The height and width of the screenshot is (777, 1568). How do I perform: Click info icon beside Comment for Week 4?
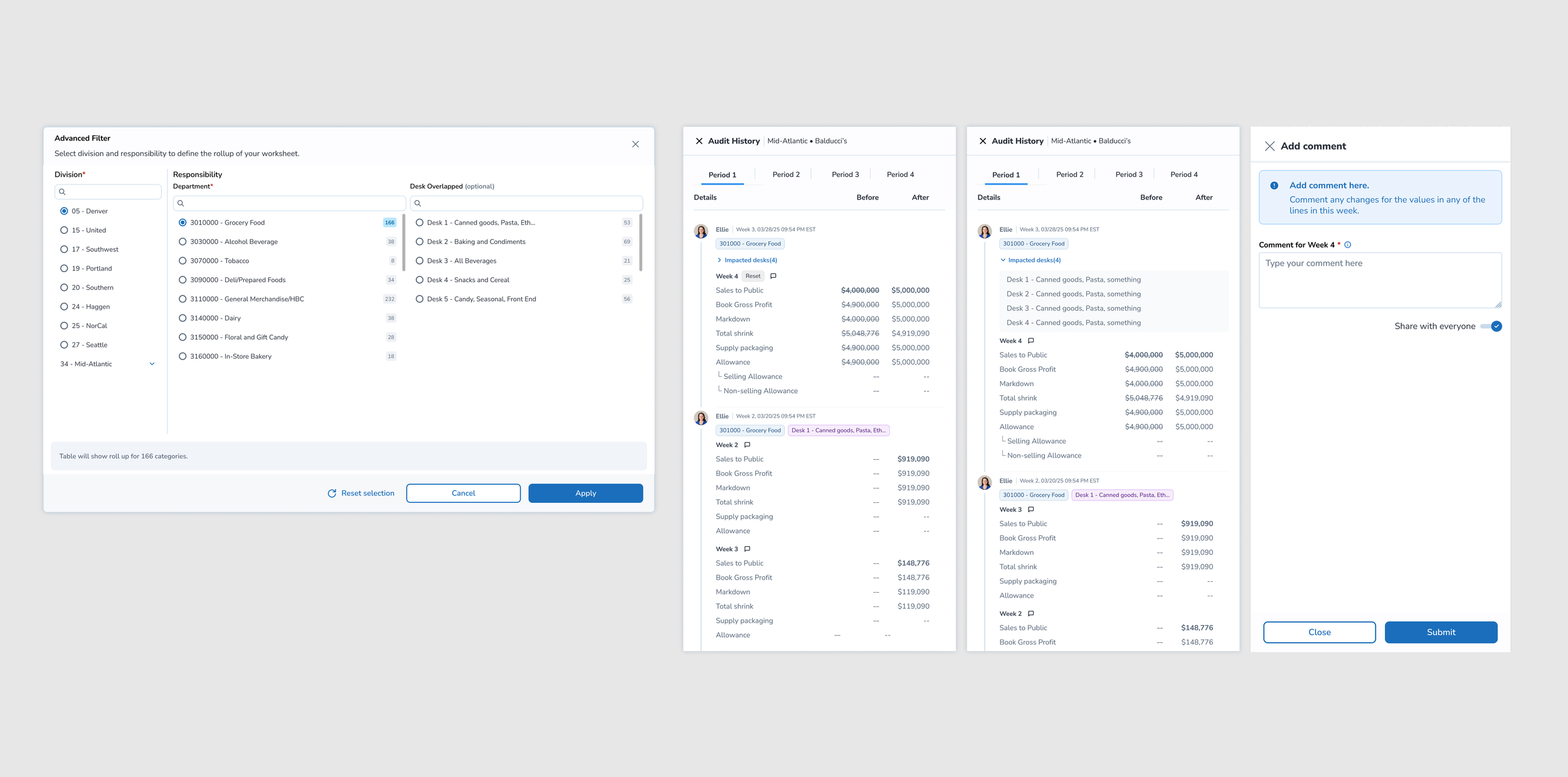(1347, 245)
